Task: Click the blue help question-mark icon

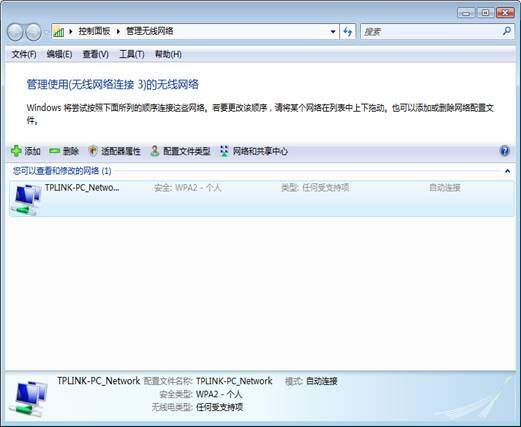Action: coord(505,151)
